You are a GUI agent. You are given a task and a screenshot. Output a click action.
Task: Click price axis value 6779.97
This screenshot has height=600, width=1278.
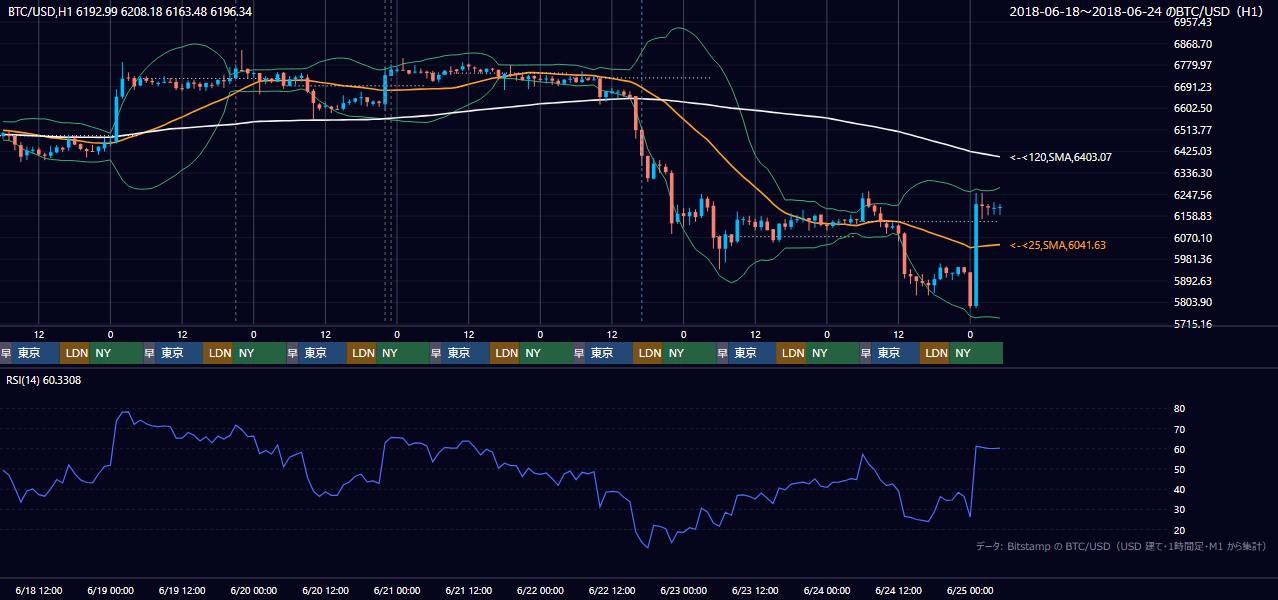(x=1193, y=65)
